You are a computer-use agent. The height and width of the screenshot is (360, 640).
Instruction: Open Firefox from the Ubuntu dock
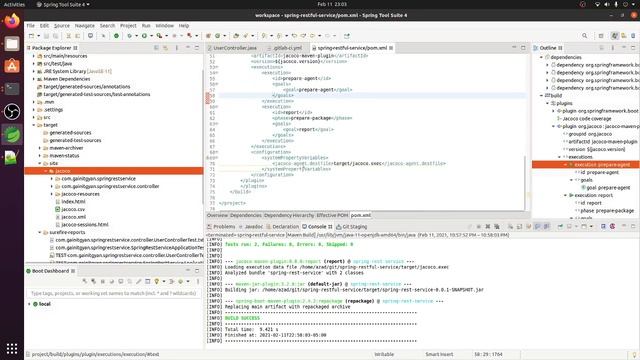12,20
